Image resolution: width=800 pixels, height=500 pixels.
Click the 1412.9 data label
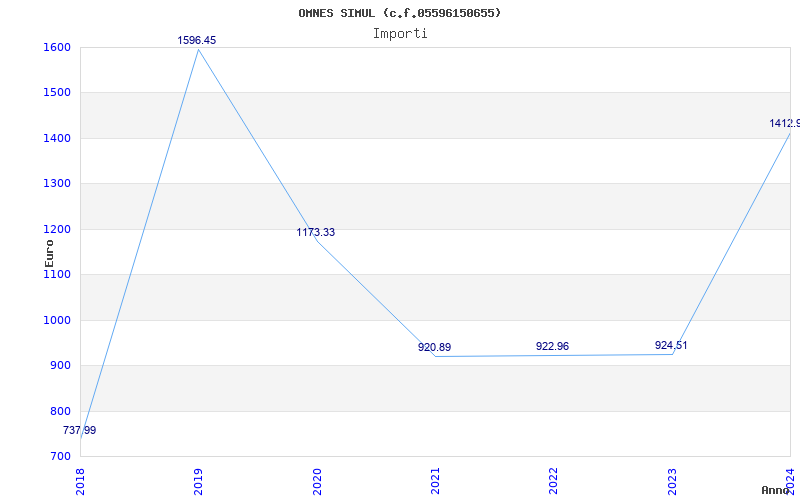pyautogui.click(x=785, y=123)
